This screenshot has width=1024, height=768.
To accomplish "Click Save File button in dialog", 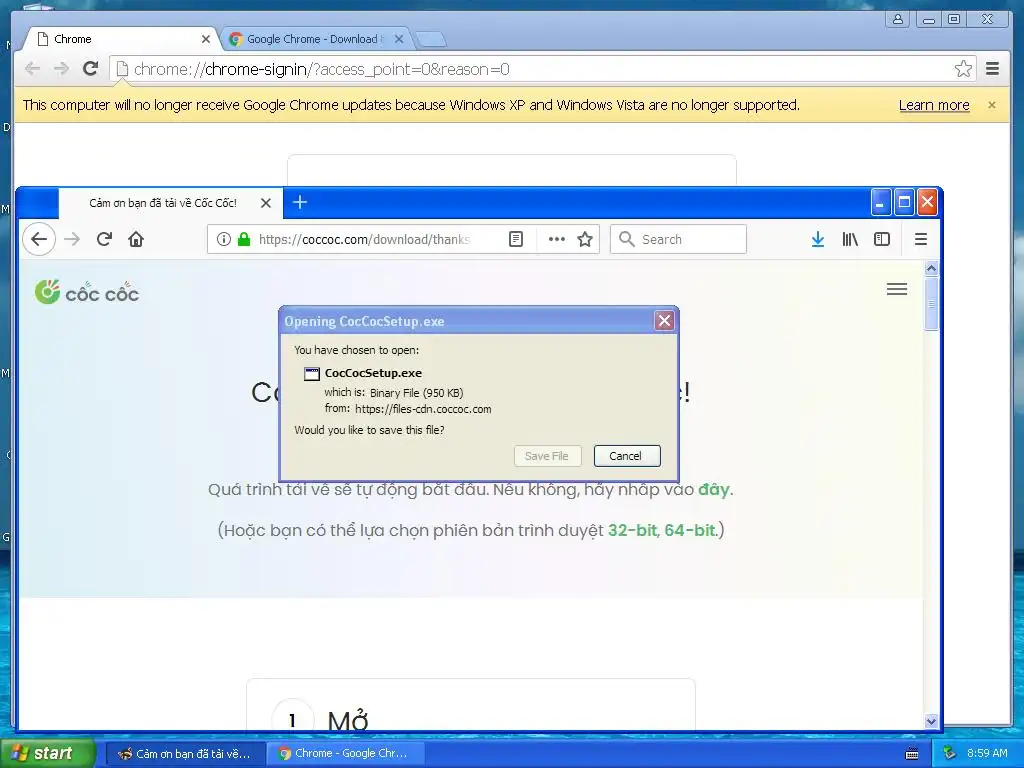I will click(547, 456).
